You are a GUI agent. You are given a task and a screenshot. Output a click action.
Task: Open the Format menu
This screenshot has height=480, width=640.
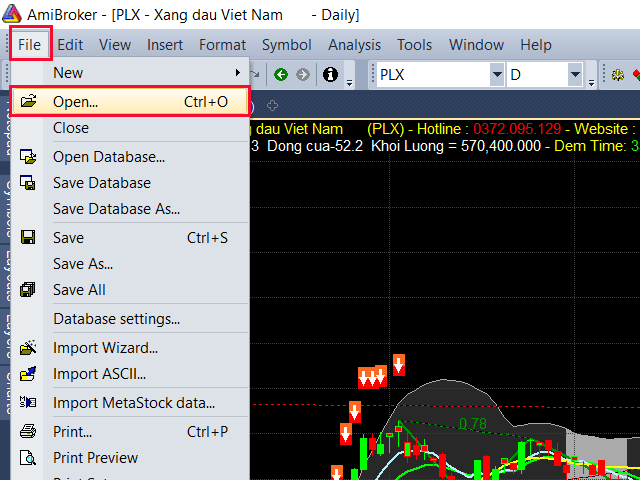pyautogui.click(x=222, y=44)
